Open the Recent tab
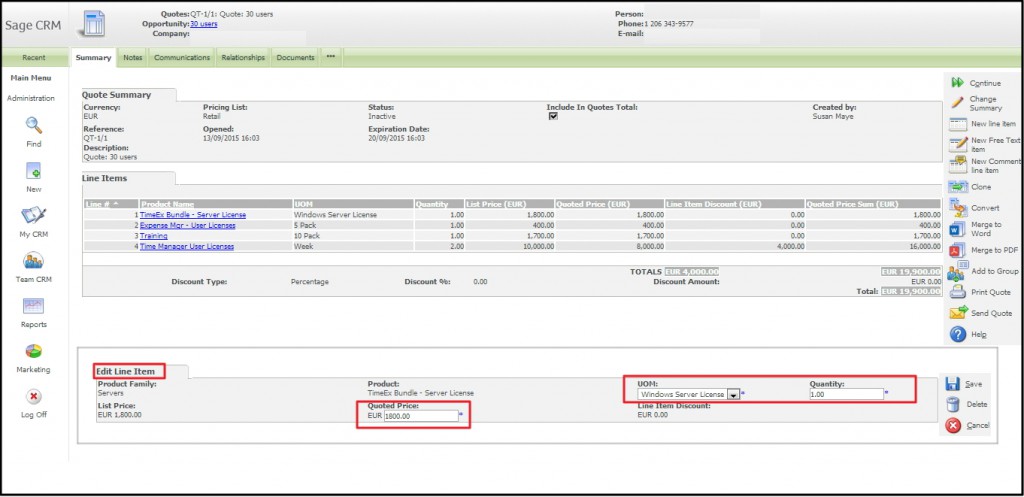Viewport: 1024px width, 497px height. (x=34, y=57)
